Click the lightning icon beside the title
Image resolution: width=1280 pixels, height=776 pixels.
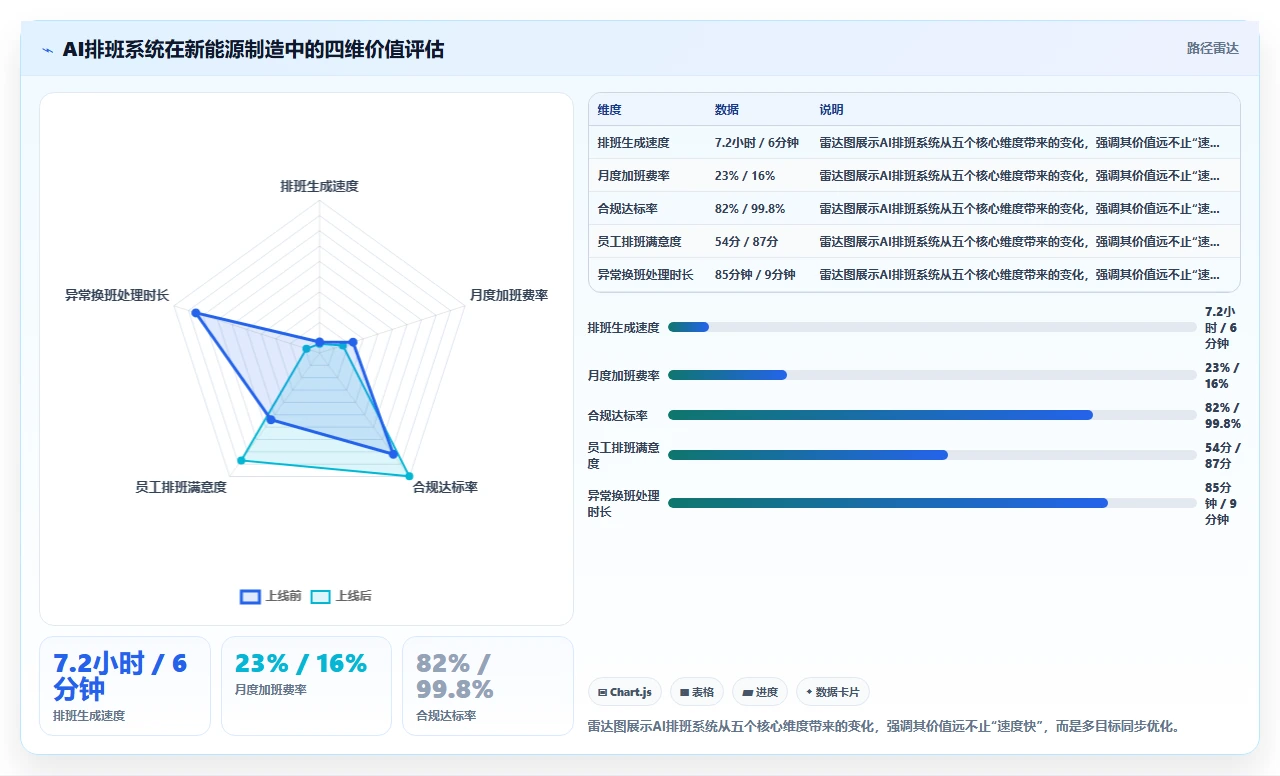[x=48, y=50]
